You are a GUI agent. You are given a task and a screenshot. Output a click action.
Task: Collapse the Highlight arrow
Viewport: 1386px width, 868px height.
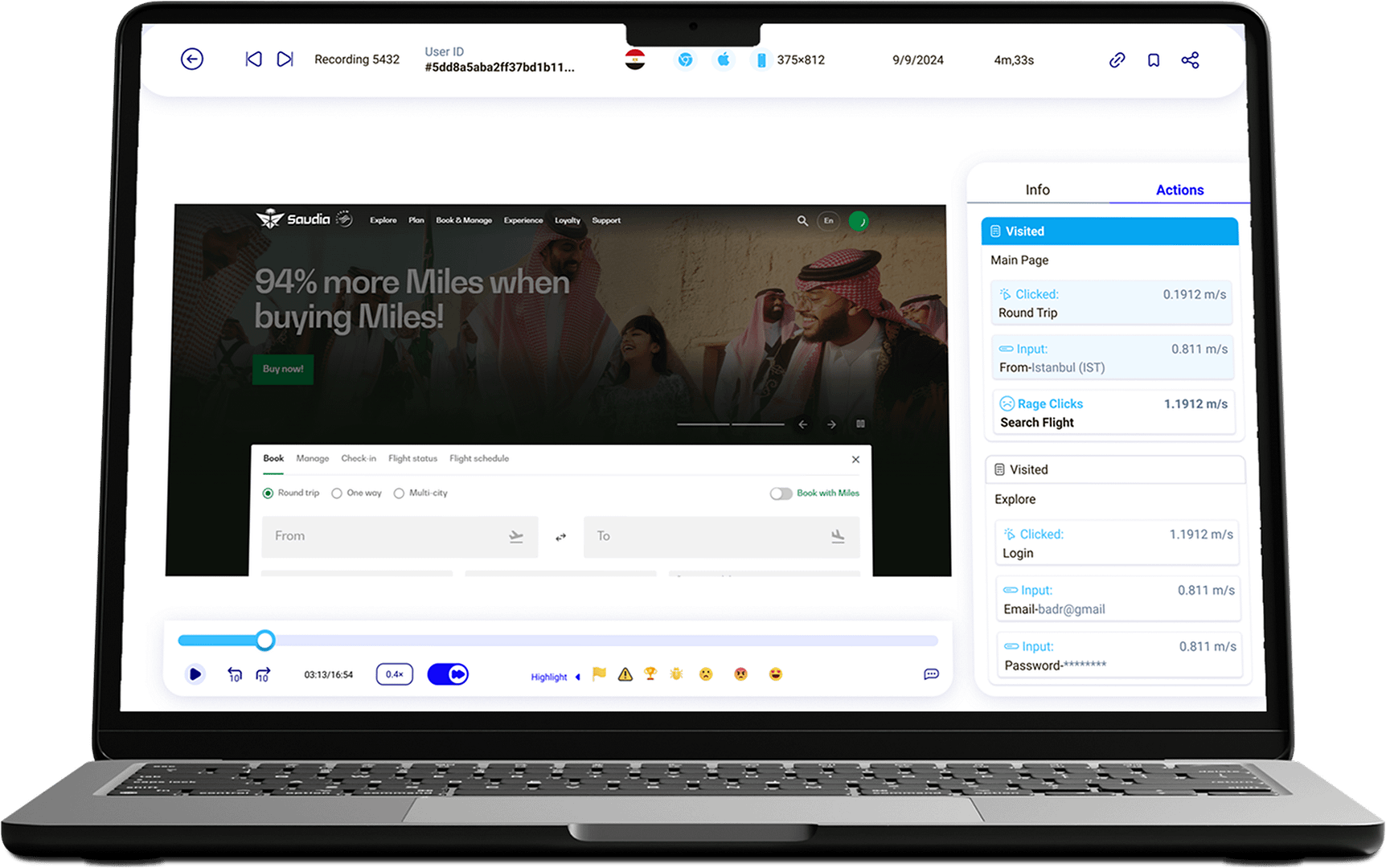pyautogui.click(x=577, y=678)
